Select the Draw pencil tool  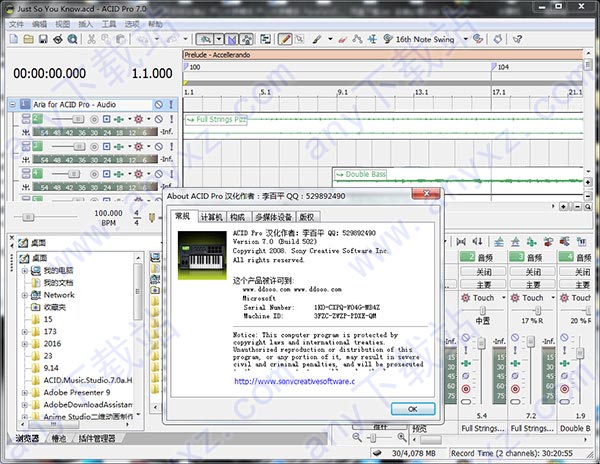tap(285, 39)
